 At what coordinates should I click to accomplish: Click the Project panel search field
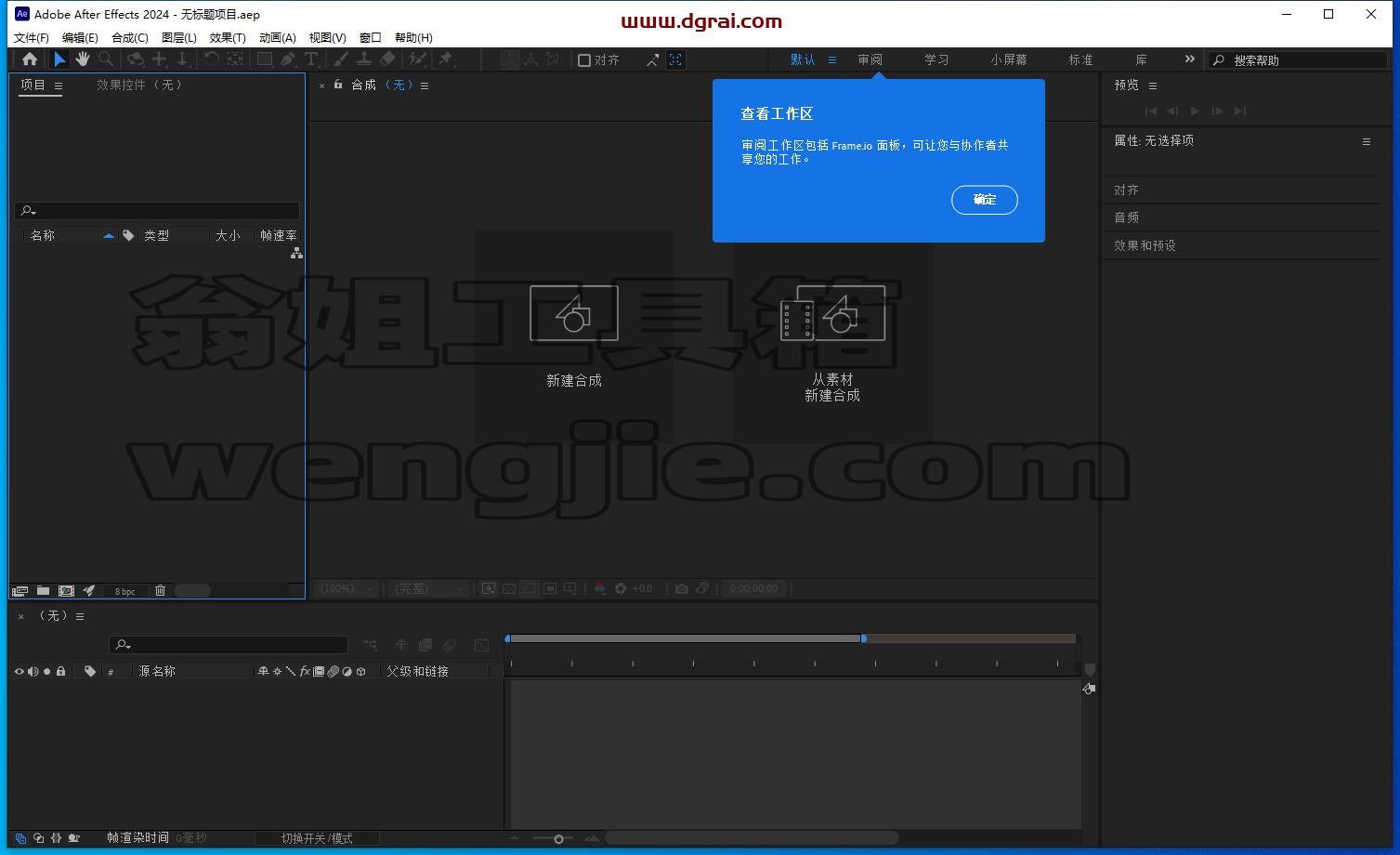pyautogui.click(x=157, y=211)
